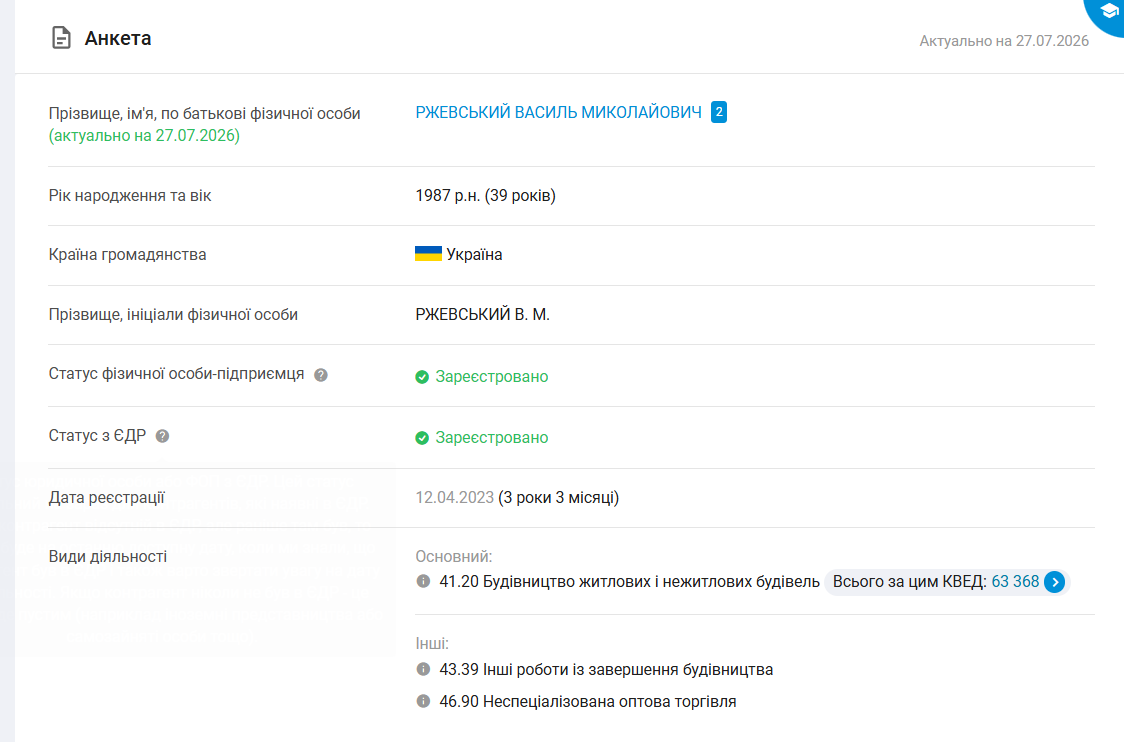Show help for Статус фізичної особи-підприємця
Image resolution: width=1124 pixels, height=742 pixels.
(x=321, y=375)
